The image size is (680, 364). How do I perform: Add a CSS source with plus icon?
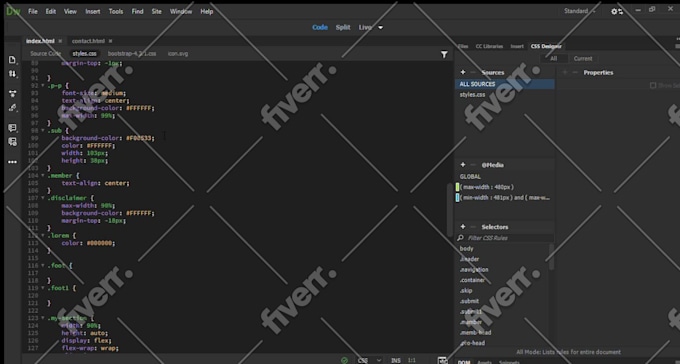pos(463,72)
